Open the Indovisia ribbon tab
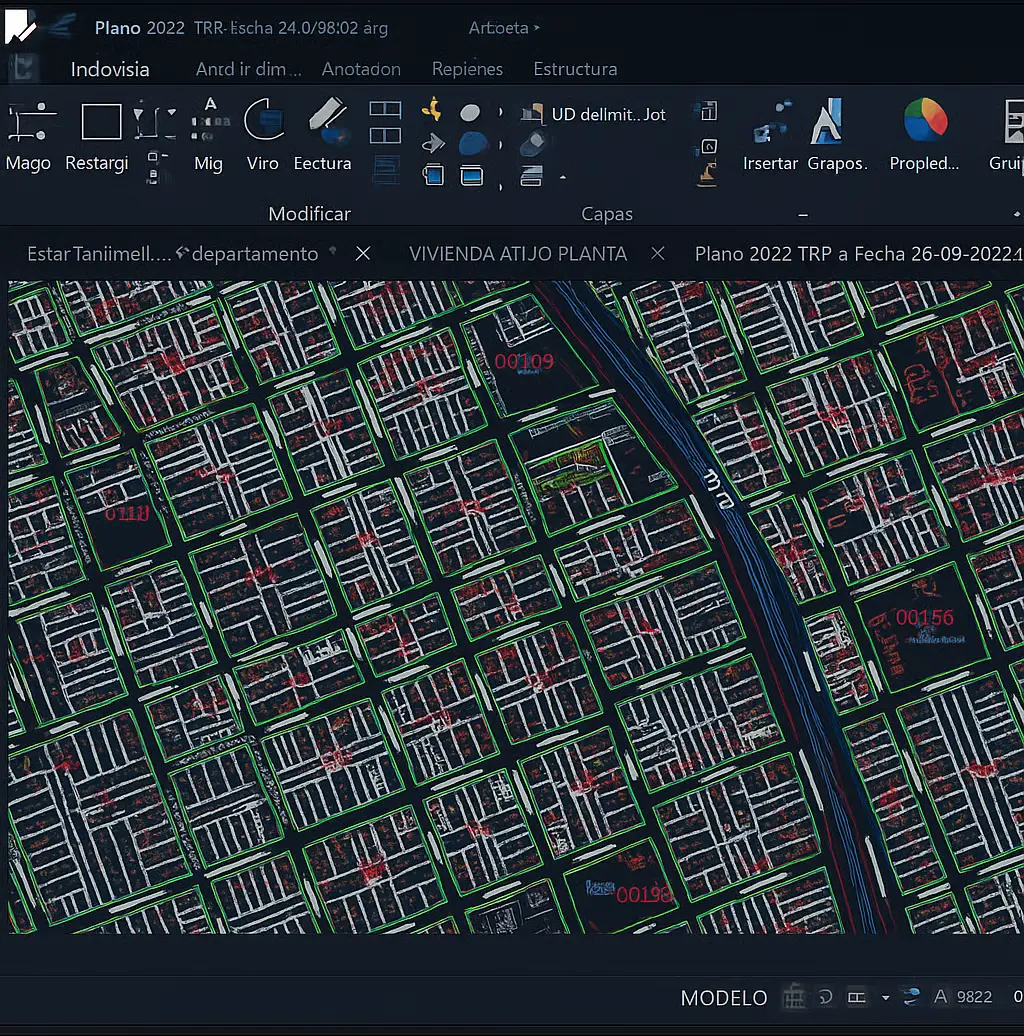Screen dimensions: 1024x1036 pyautogui.click(x=110, y=69)
